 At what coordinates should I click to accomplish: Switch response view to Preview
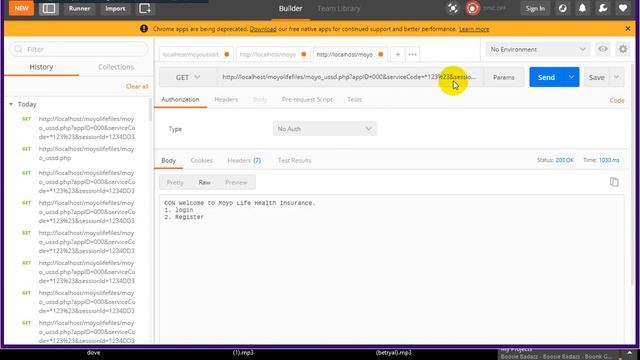pyautogui.click(x=236, y=182)
